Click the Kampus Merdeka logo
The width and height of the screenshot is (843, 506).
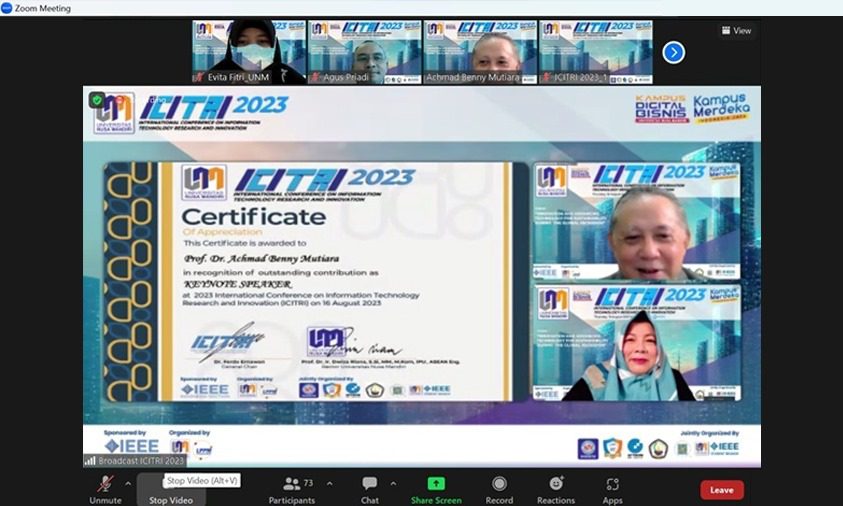(721, 109)
